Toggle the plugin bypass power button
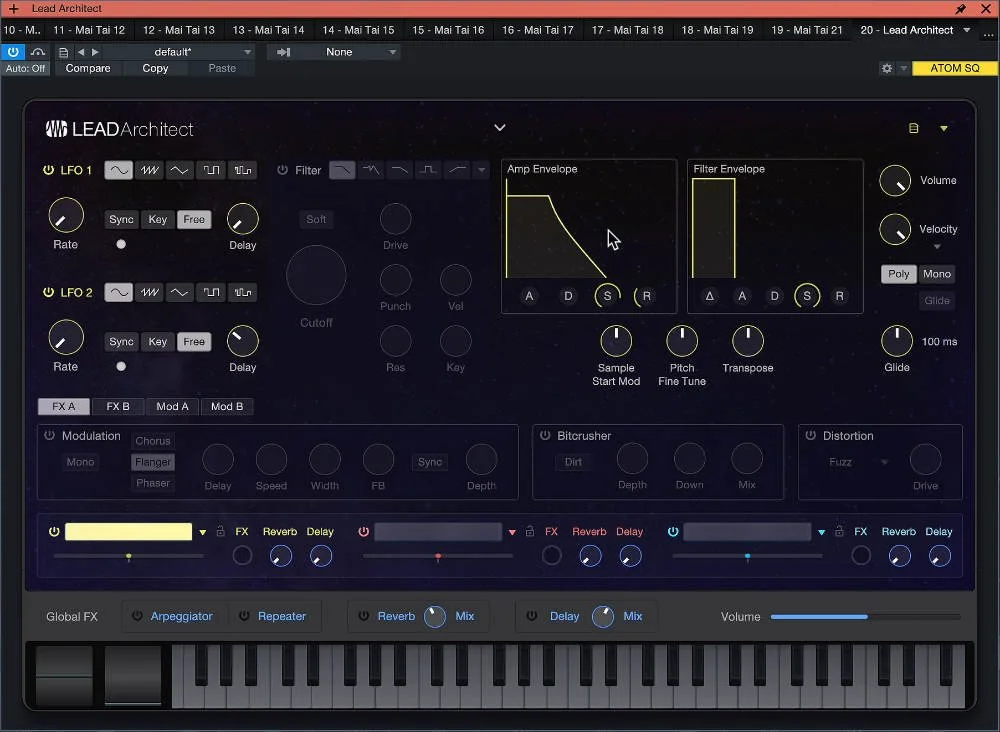Image resolution: width=1000 pixels, height=732 pixels. point(13,52)
